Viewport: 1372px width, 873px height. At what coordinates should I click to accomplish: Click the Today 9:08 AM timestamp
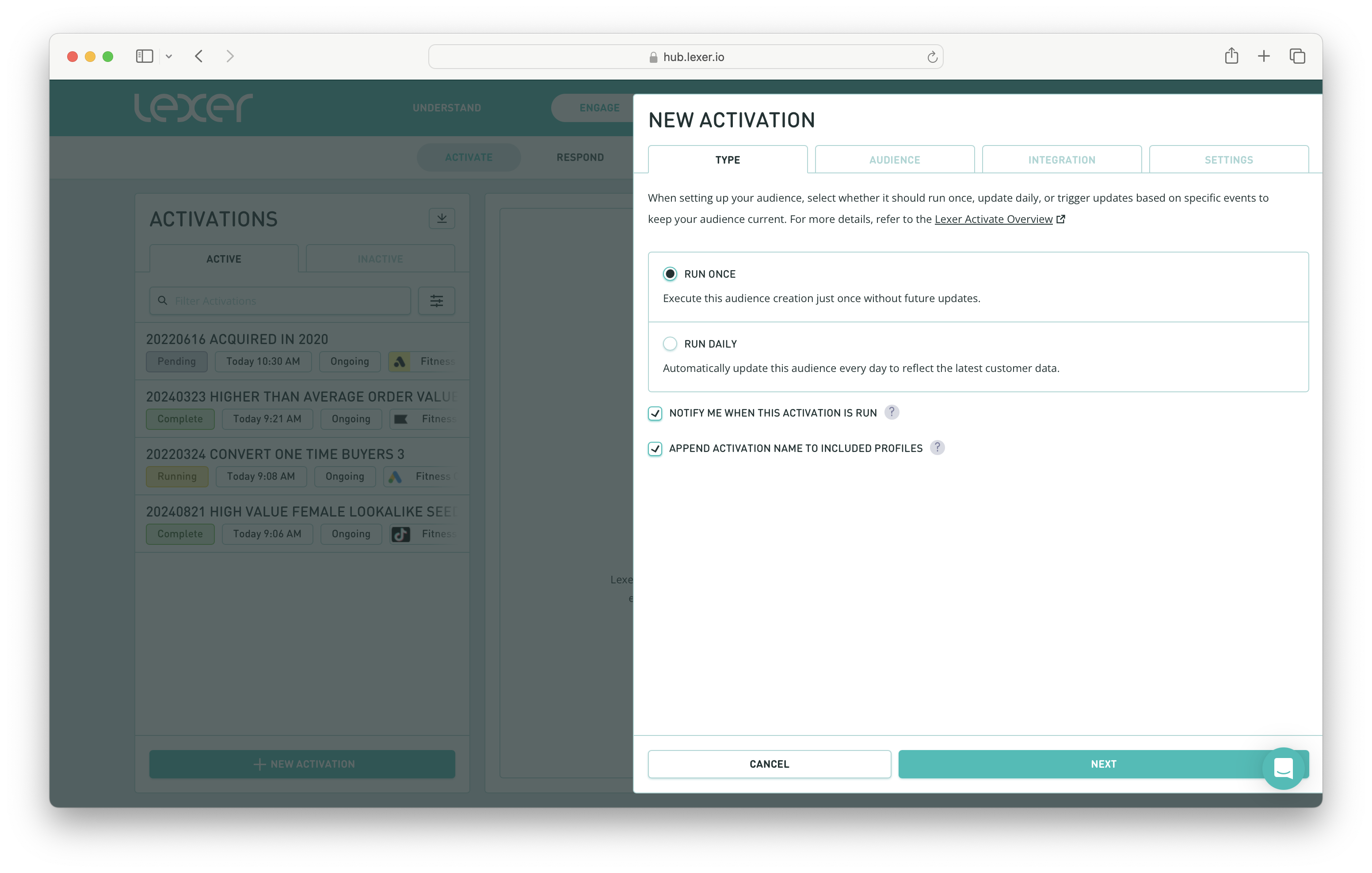[261, 477]
